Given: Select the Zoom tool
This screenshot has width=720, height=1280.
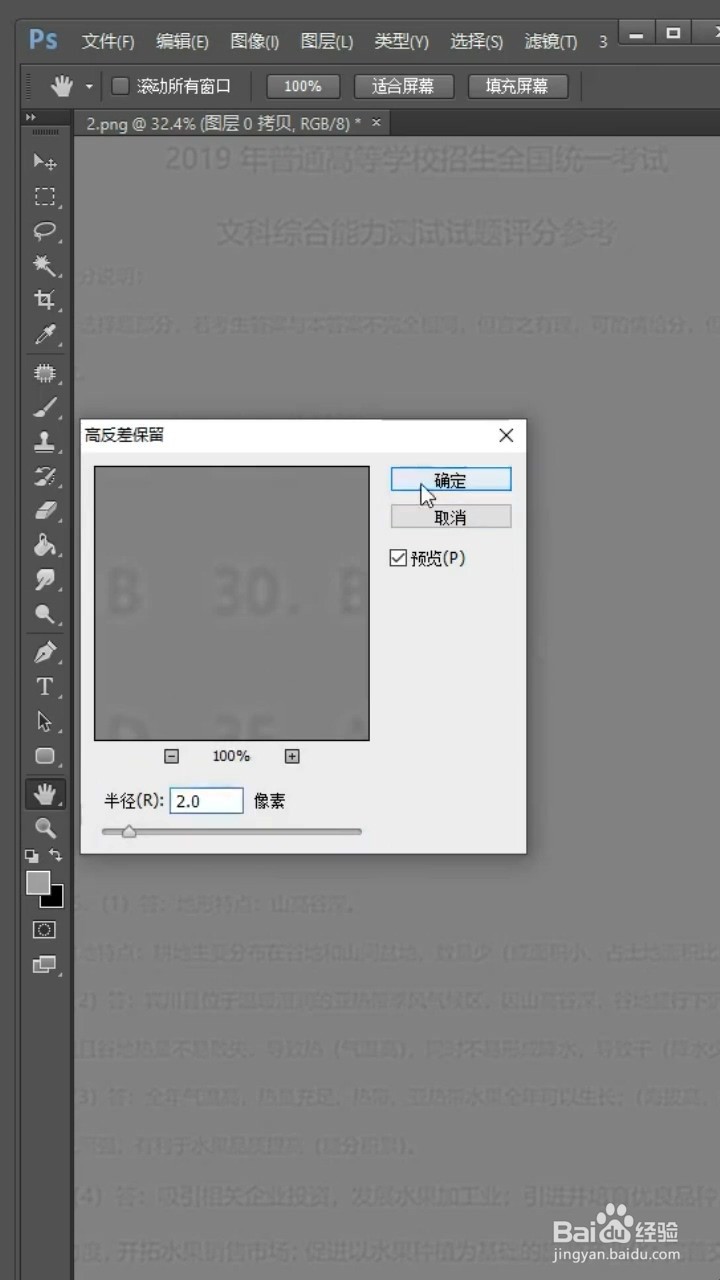Looking at the screenshot, I should (x=44, y=828).
